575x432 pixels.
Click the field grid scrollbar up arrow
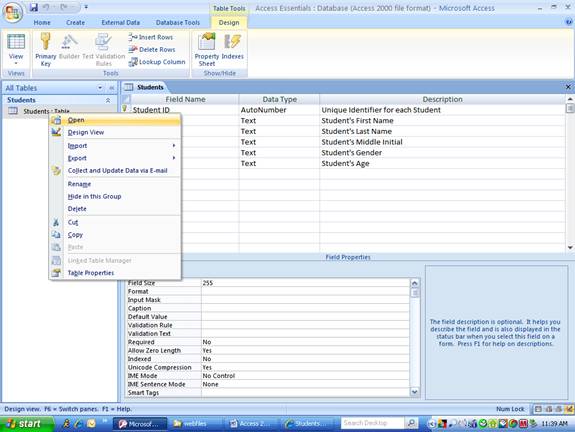[x=570, y=99]
